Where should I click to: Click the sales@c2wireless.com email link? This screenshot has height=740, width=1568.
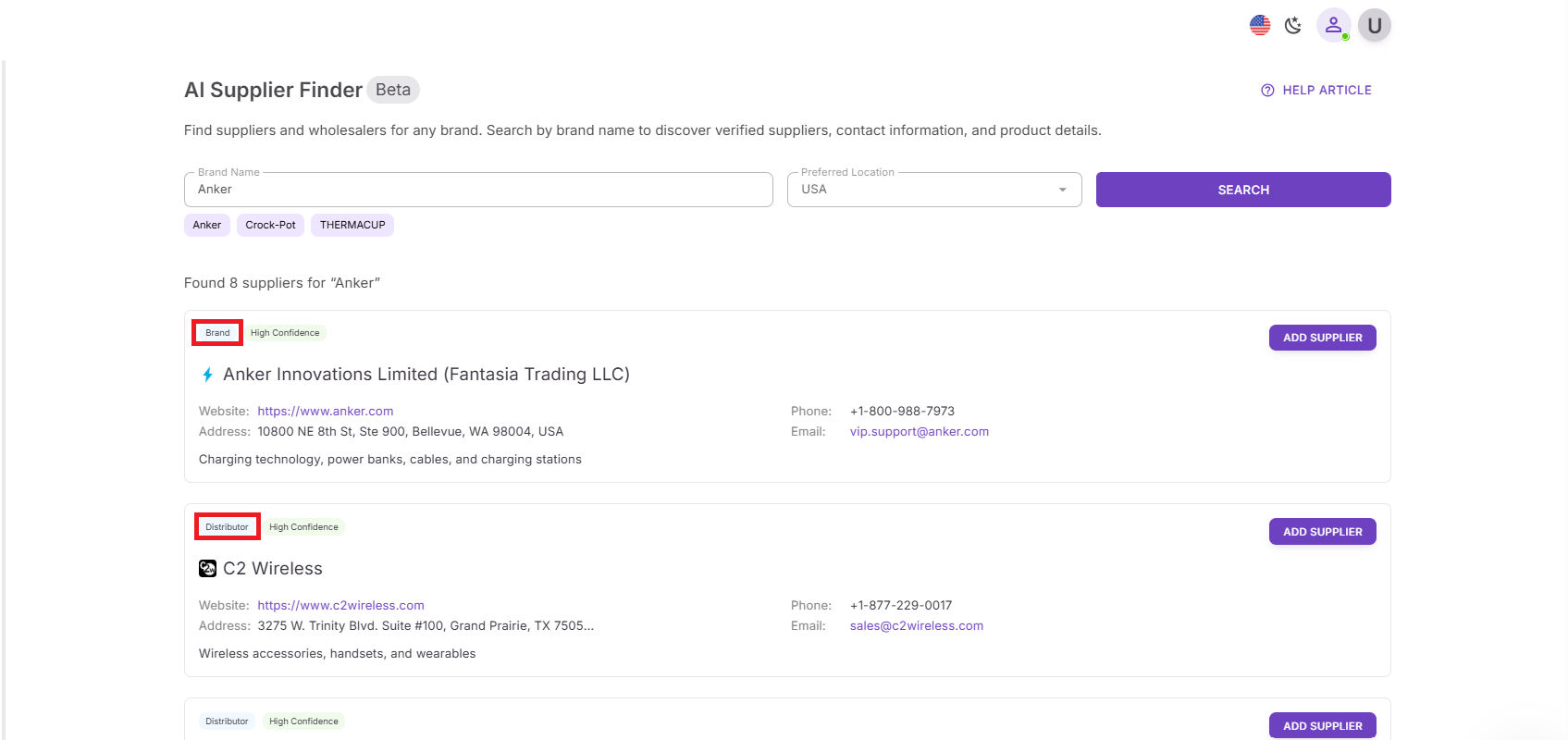coord(917,625)
